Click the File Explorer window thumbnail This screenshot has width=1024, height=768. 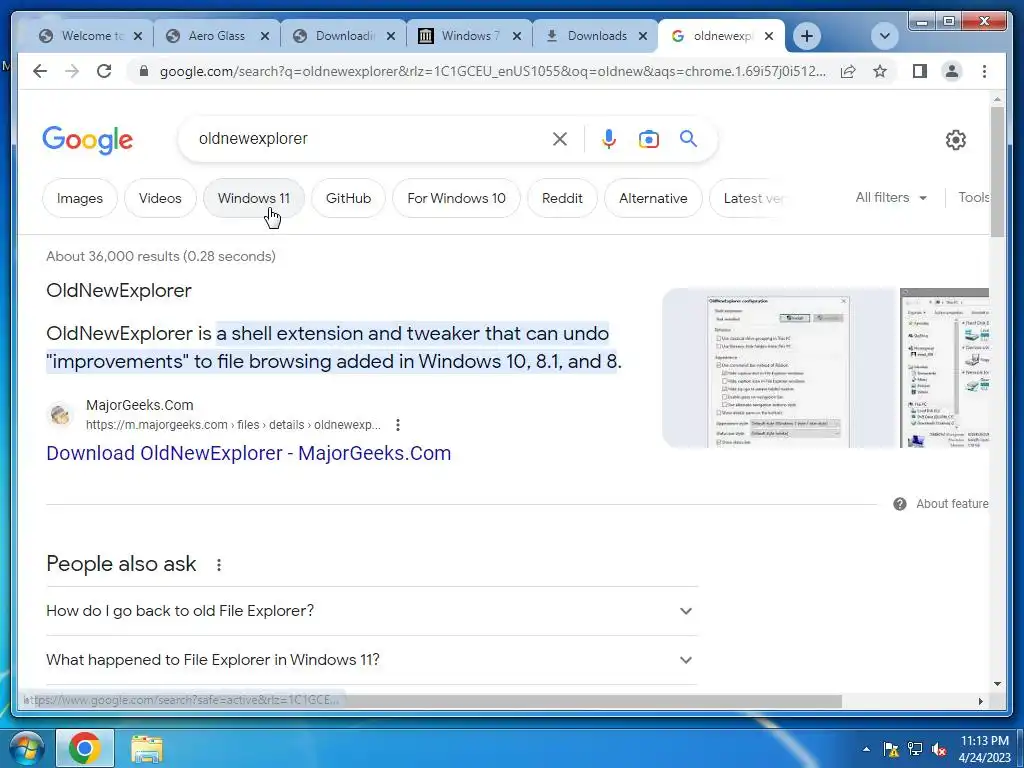(x=944, y=368)
